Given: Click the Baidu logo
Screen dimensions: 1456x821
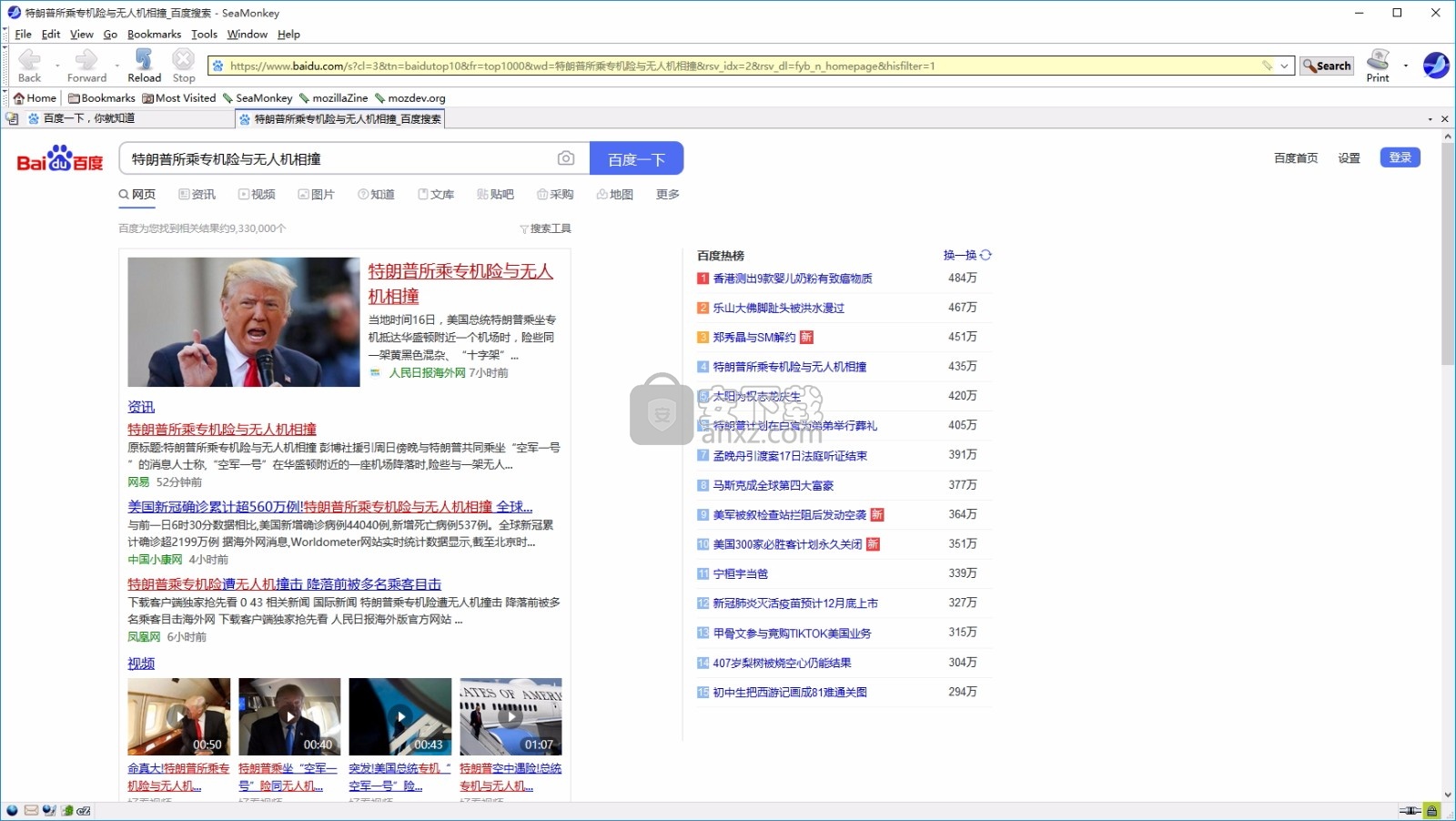Looking at the screenshot, I should (60, 158).
